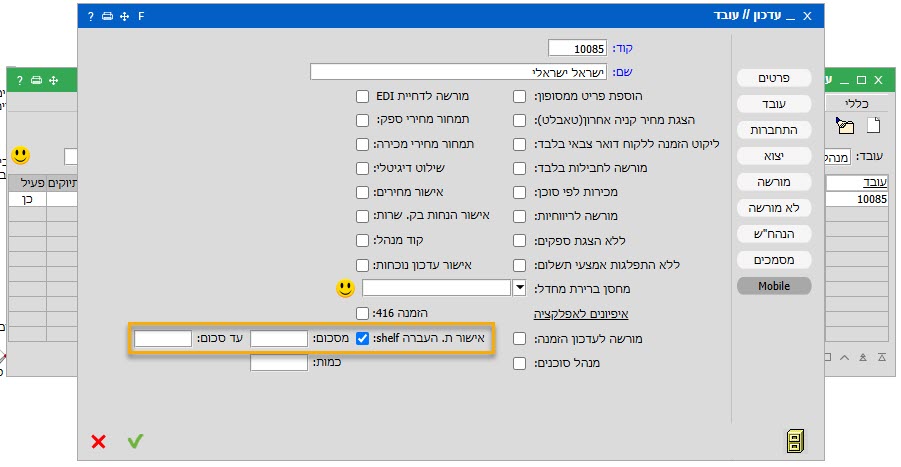Screen dimensions: 901x467
Task: Click the print icon in blue title bar
Action: tap(105, 17)
